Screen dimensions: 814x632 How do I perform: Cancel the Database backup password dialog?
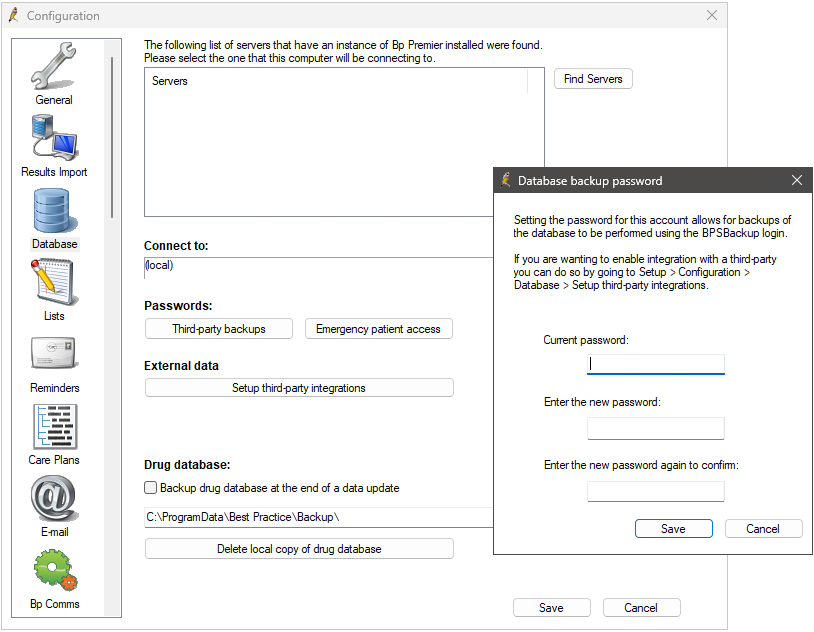point(763,529)
